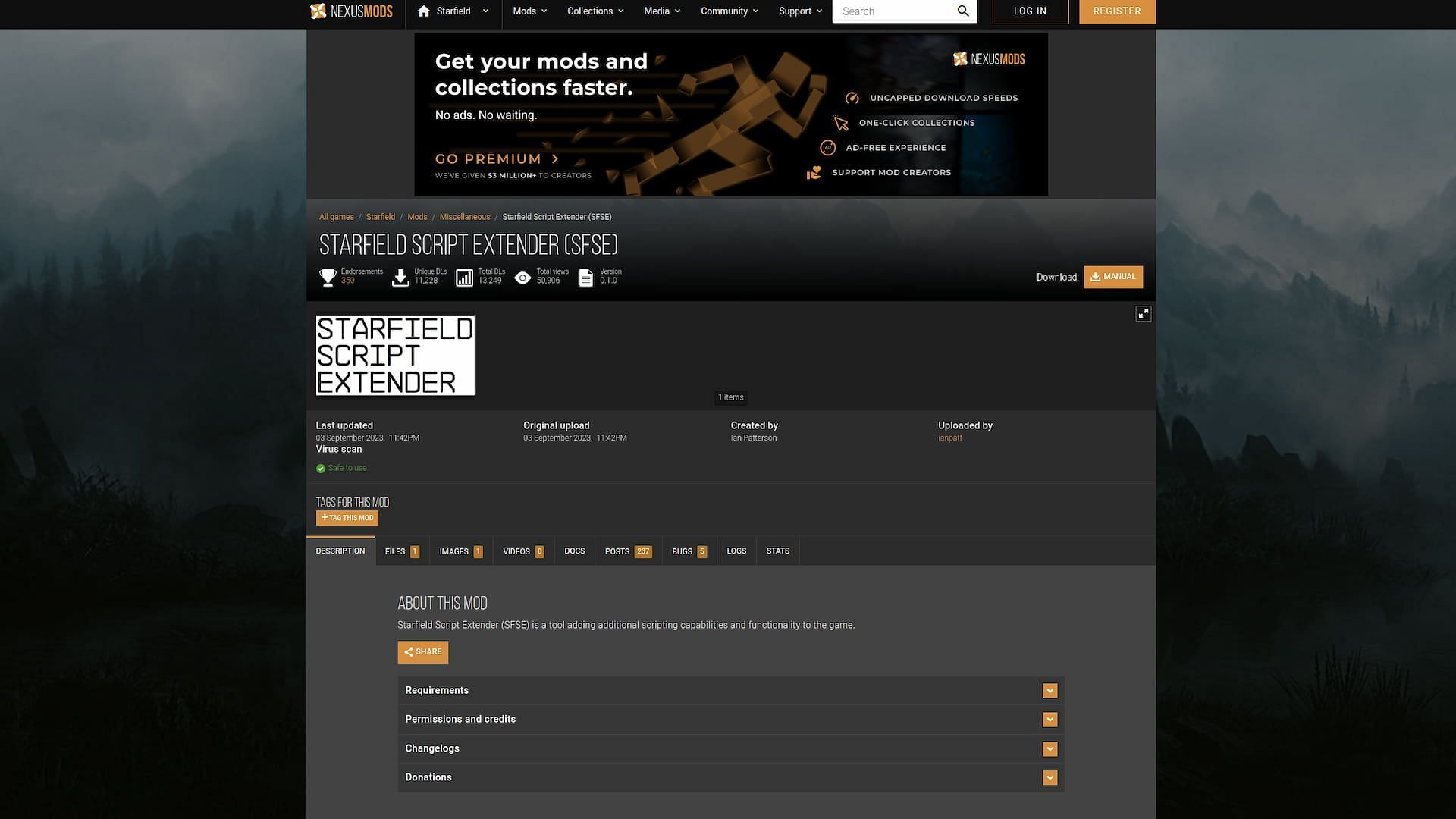Expand the Requirements section

pos(730,691)
